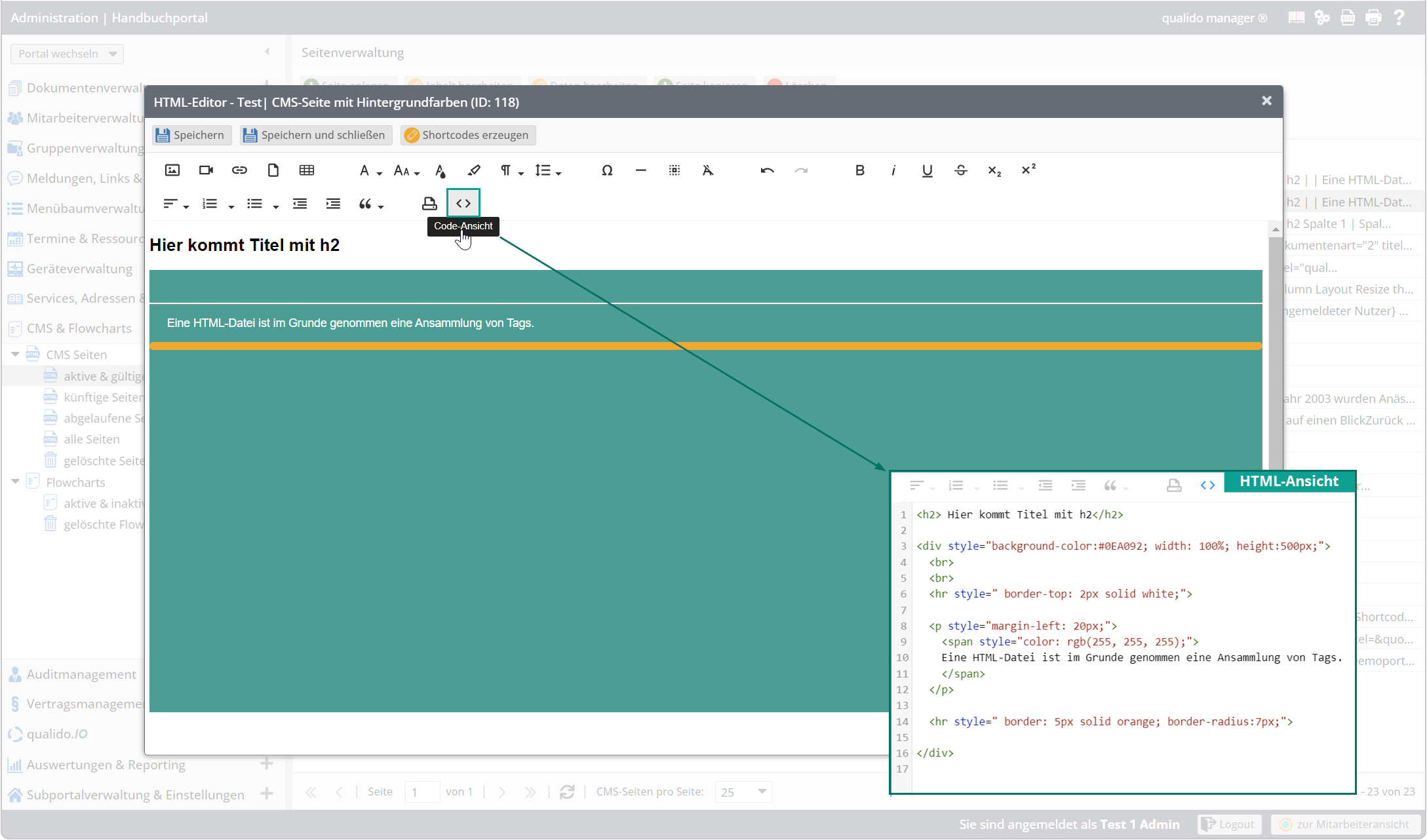Open the text alignment dropdown
This screenshot has height=840, width=1427.
click(176, 204)
